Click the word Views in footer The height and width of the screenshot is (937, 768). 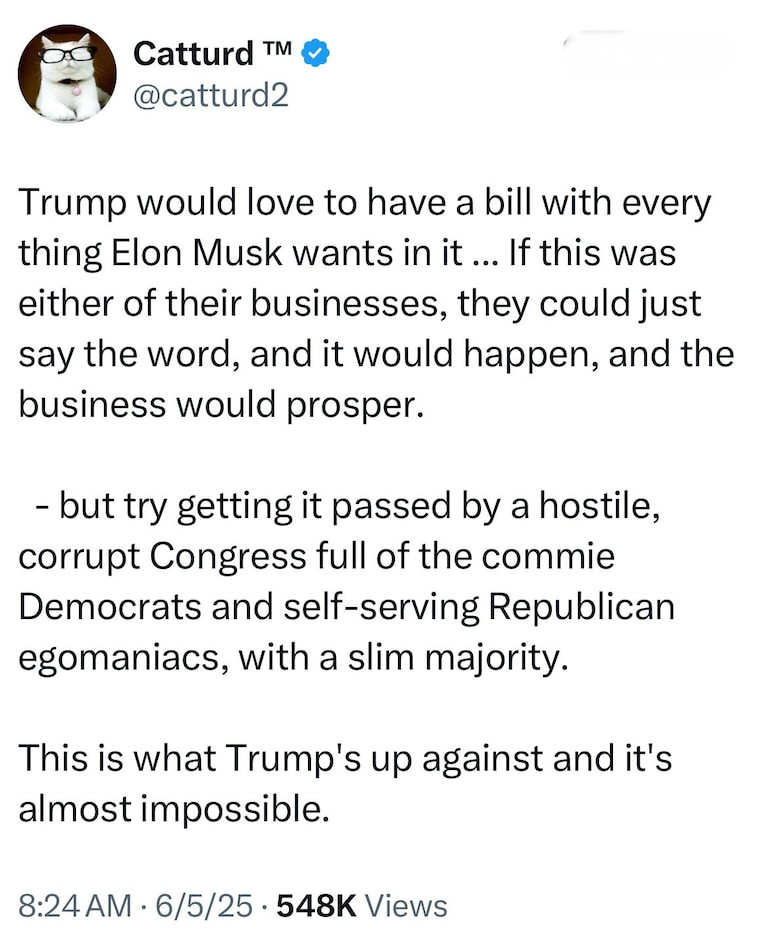(406, 906)
